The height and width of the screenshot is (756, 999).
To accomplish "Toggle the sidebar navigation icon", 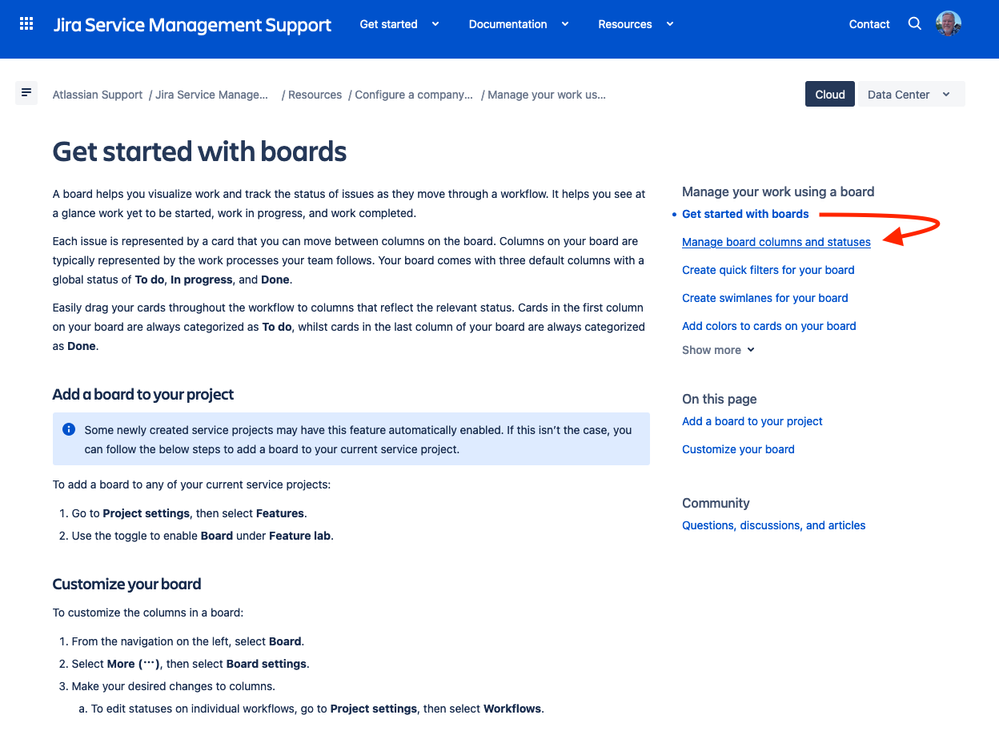I will pos(26,93).
